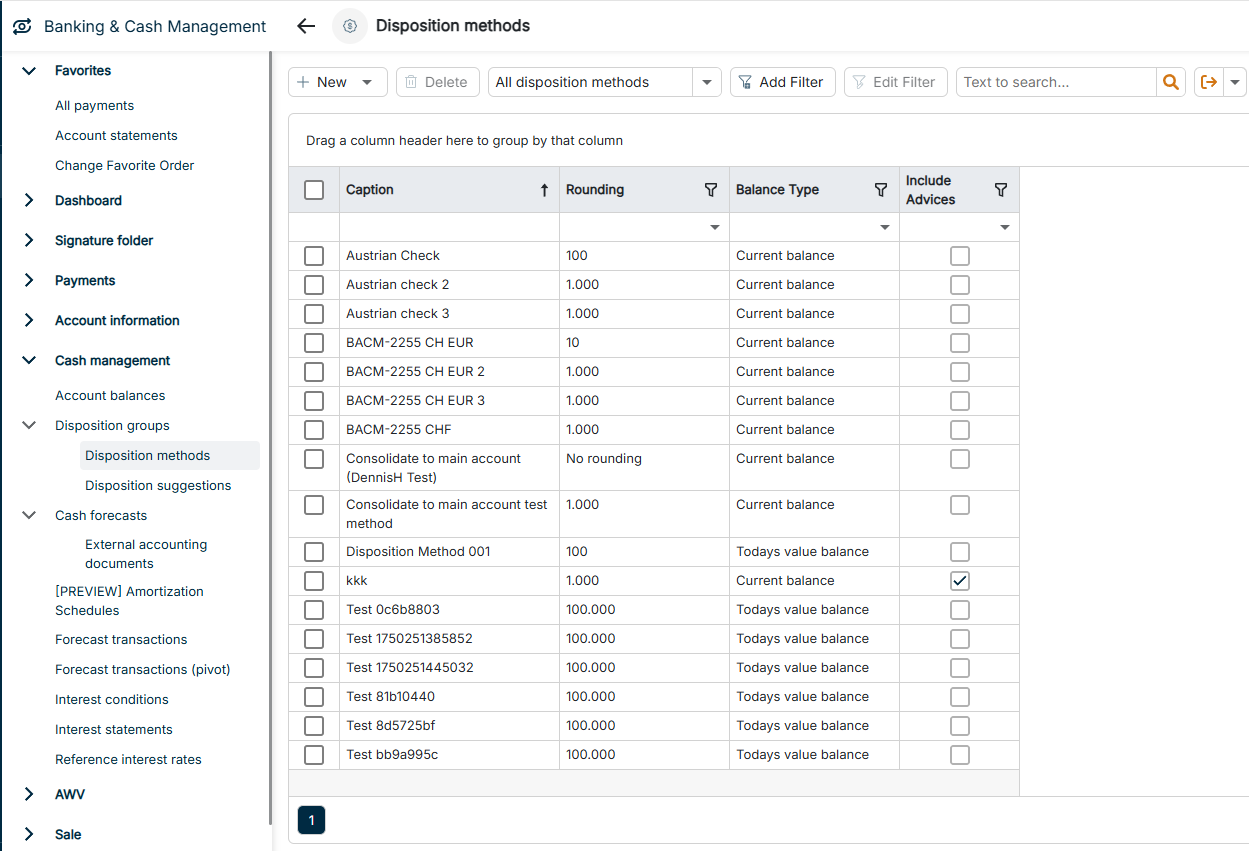The image size is (1249, 851).
Task: Click the orange export arrow icon
Action: coord(1209,82)
